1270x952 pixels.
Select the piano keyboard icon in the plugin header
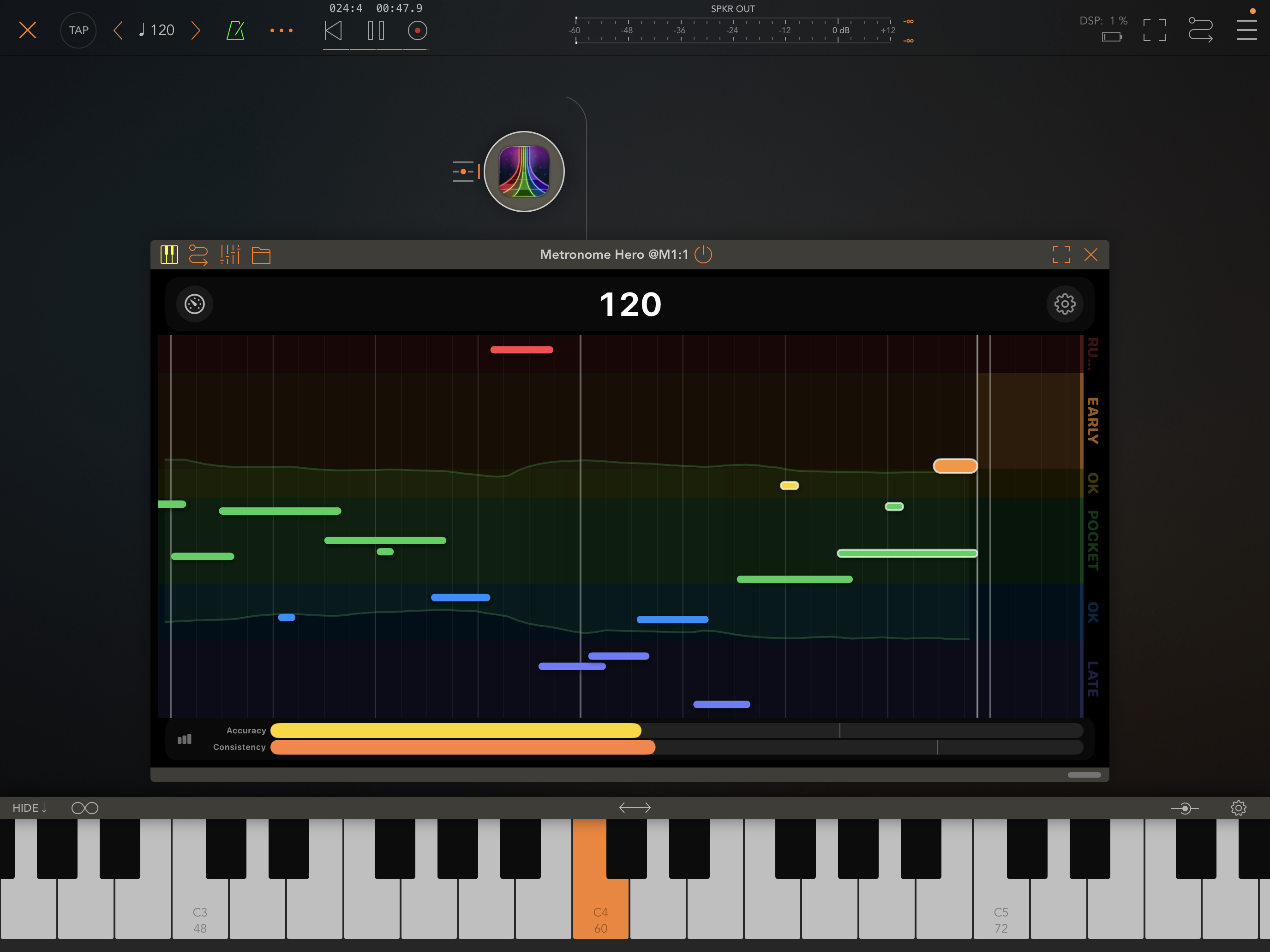point(169,254)
